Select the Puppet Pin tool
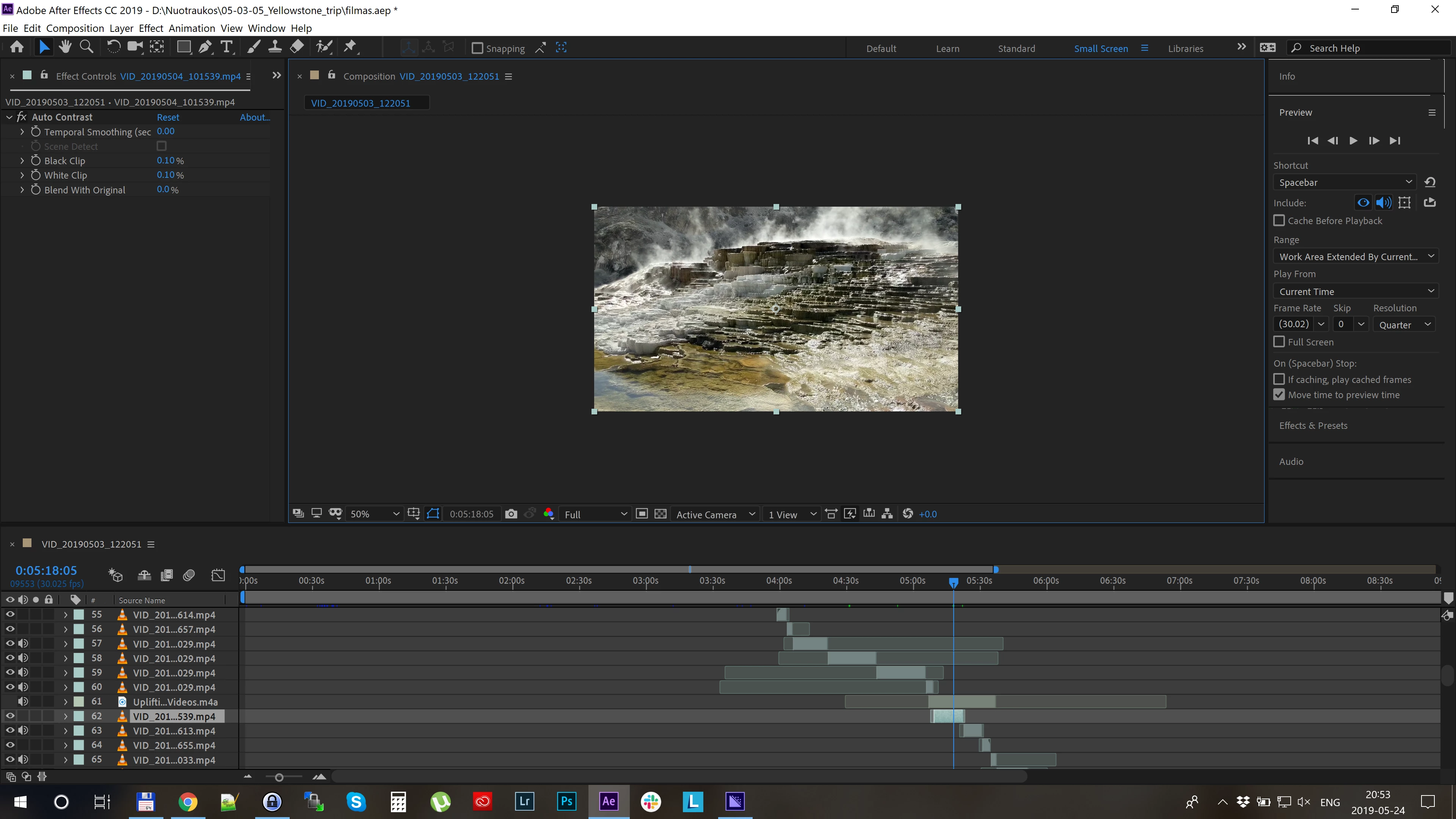The width and height of the screenshot is (1456, 819). tap(350, 47)
